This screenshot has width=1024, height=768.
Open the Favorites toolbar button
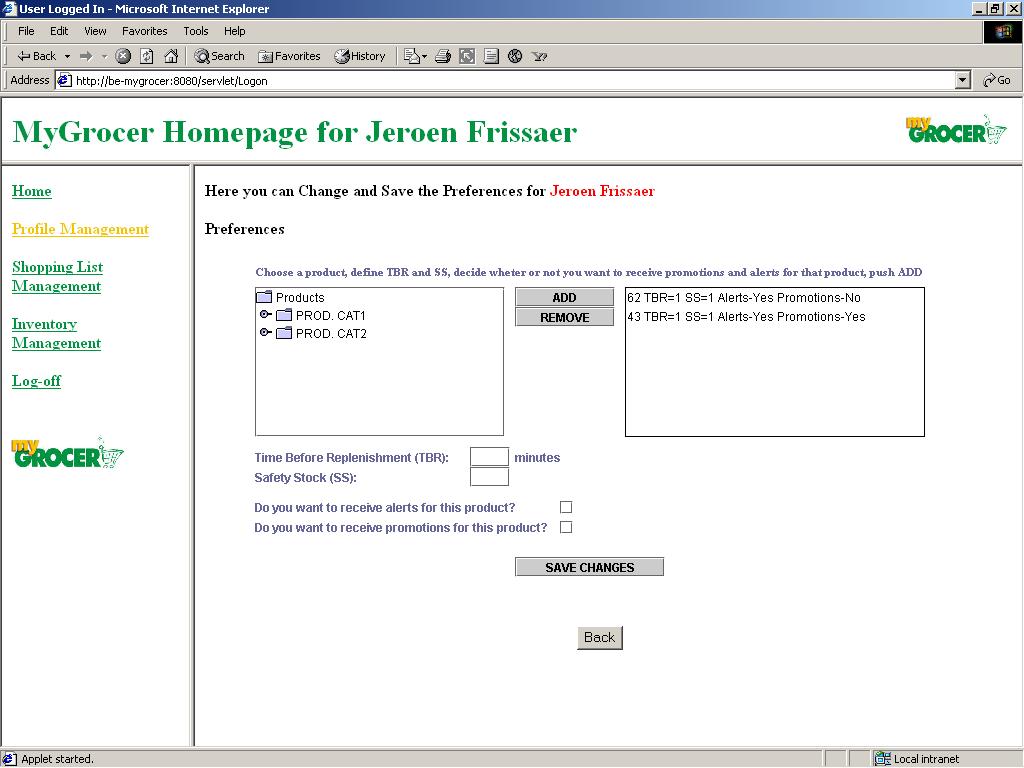coord(289,56)
